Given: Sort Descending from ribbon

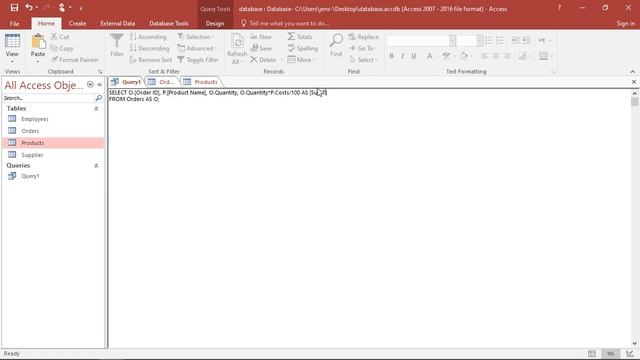Looking at the screenshot, I should [x=149, y=48].
